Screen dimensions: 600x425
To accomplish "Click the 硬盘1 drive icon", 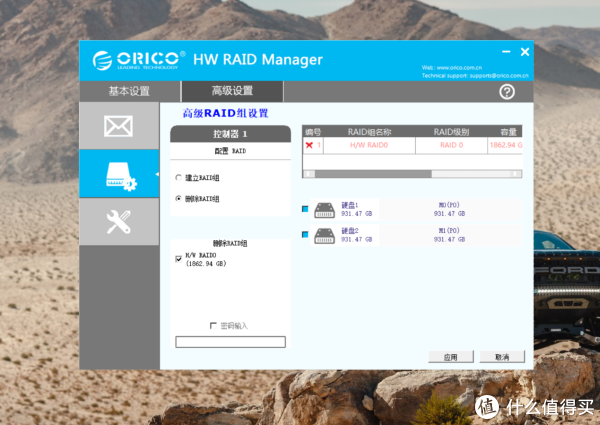I will (x=325, y=209).
